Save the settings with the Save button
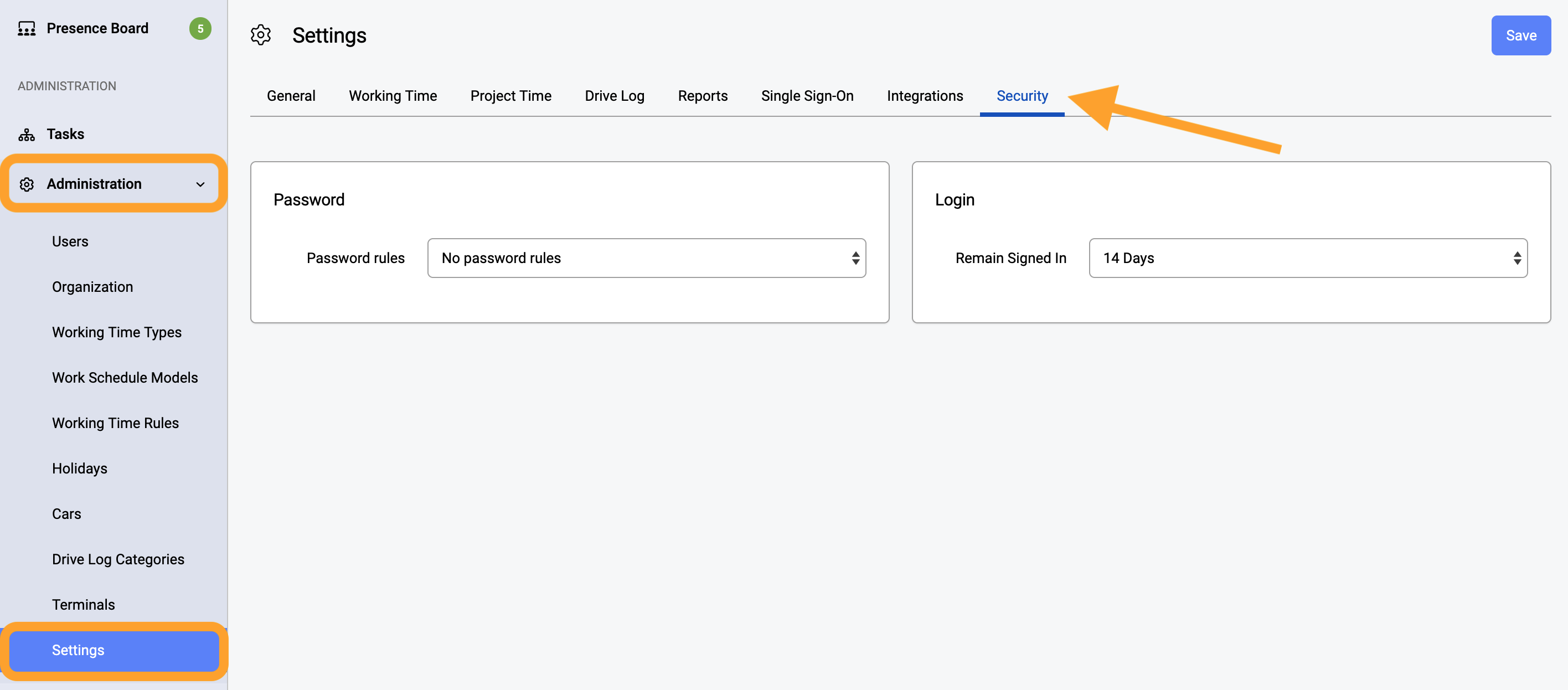The width and height of the screenshot is (1568, 690). coord(1520,35)
